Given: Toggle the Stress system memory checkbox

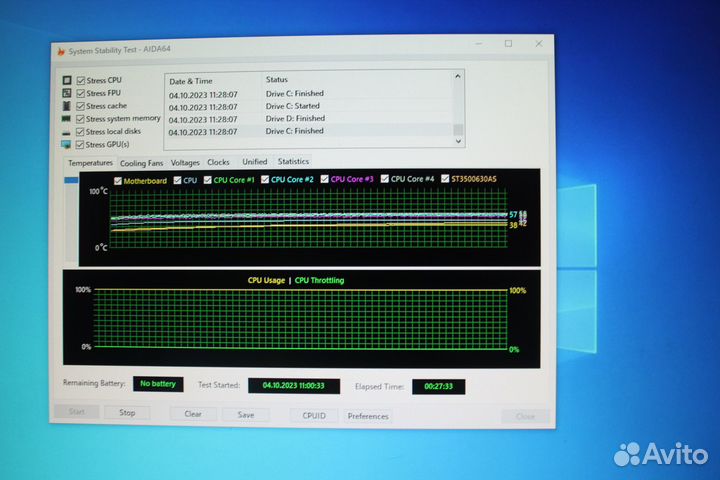Looking at the screenshot, I should [80, 119].
